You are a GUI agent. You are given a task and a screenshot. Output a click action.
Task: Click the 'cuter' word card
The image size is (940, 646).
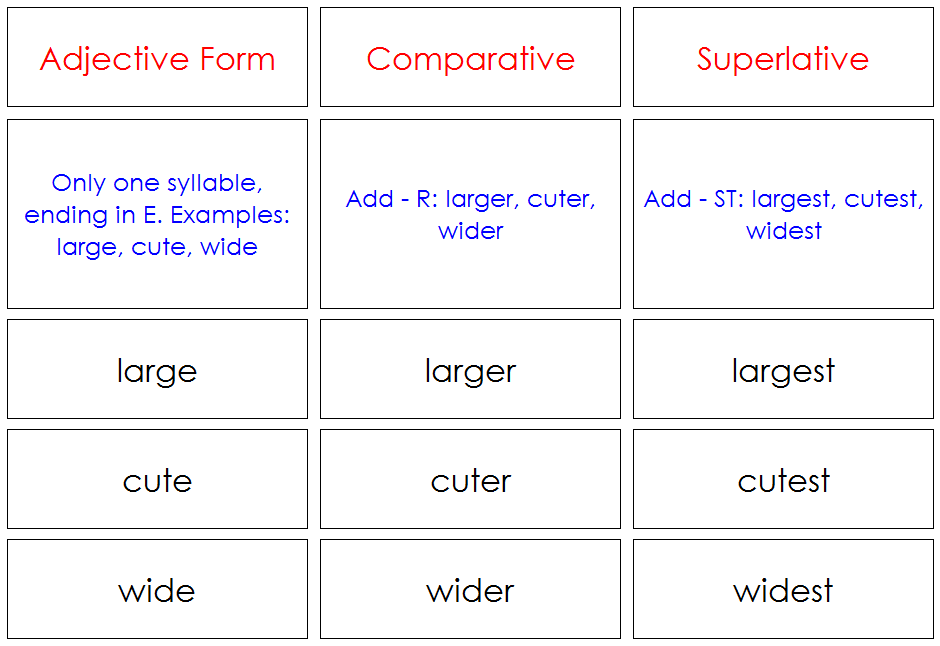pos(470,480)
